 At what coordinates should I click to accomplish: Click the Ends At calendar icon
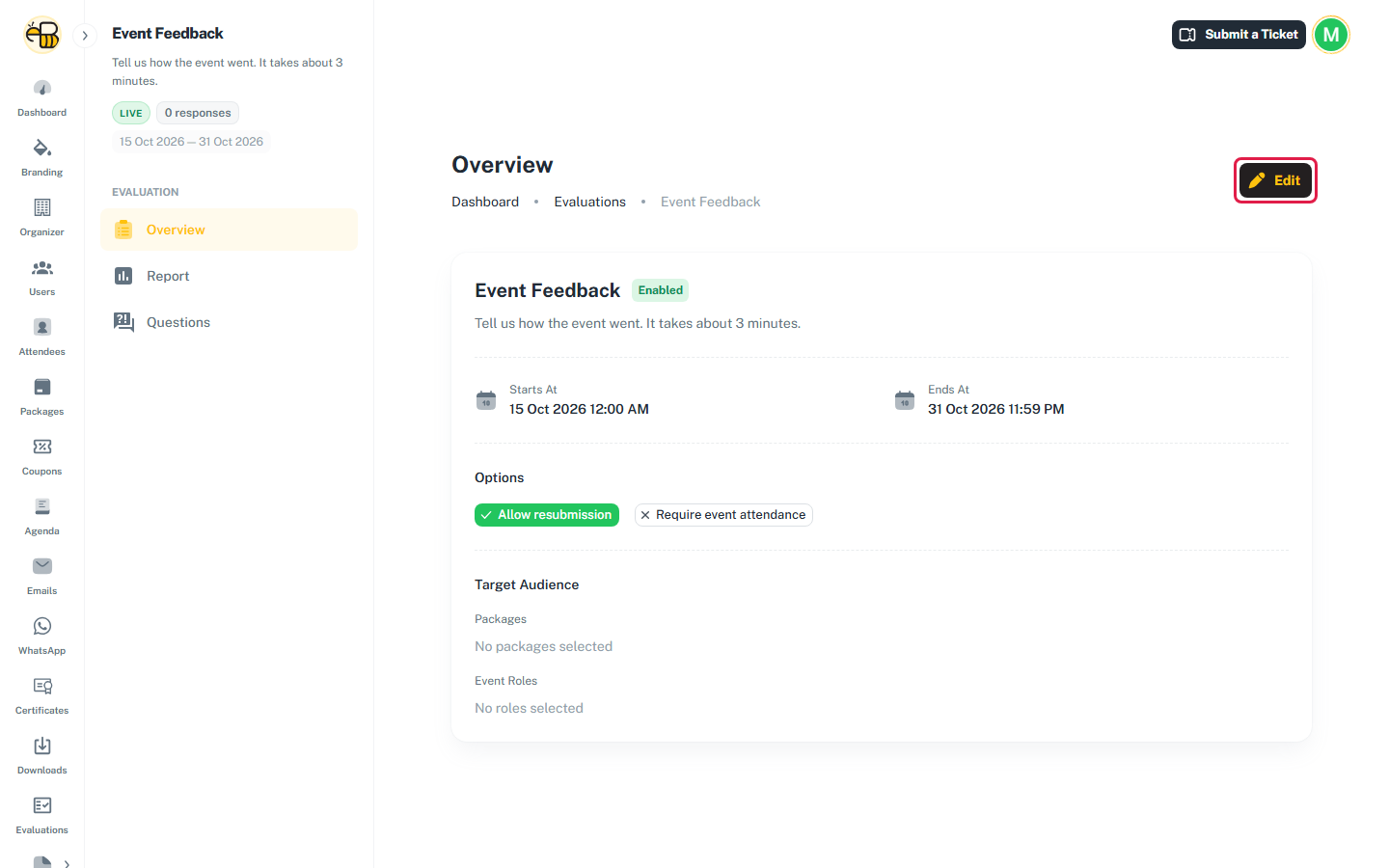(x=905, y=400)
